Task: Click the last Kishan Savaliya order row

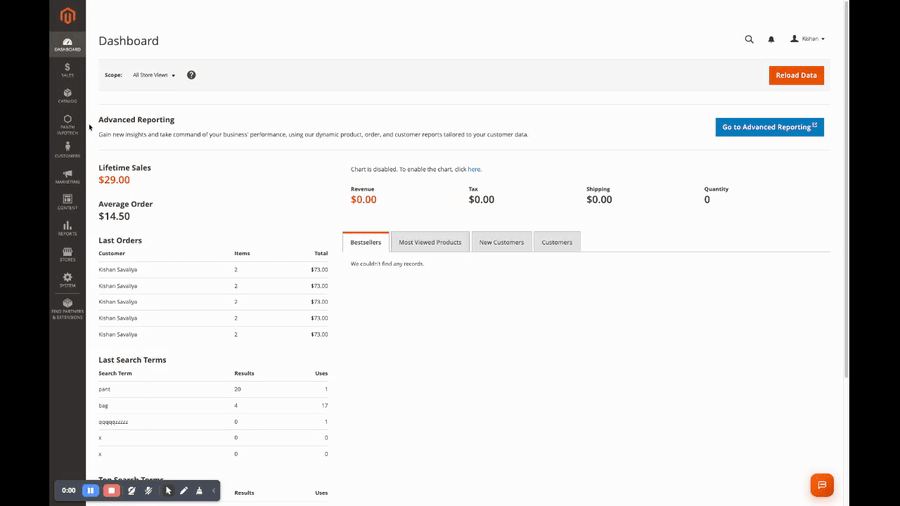Action: coord(213,334)
